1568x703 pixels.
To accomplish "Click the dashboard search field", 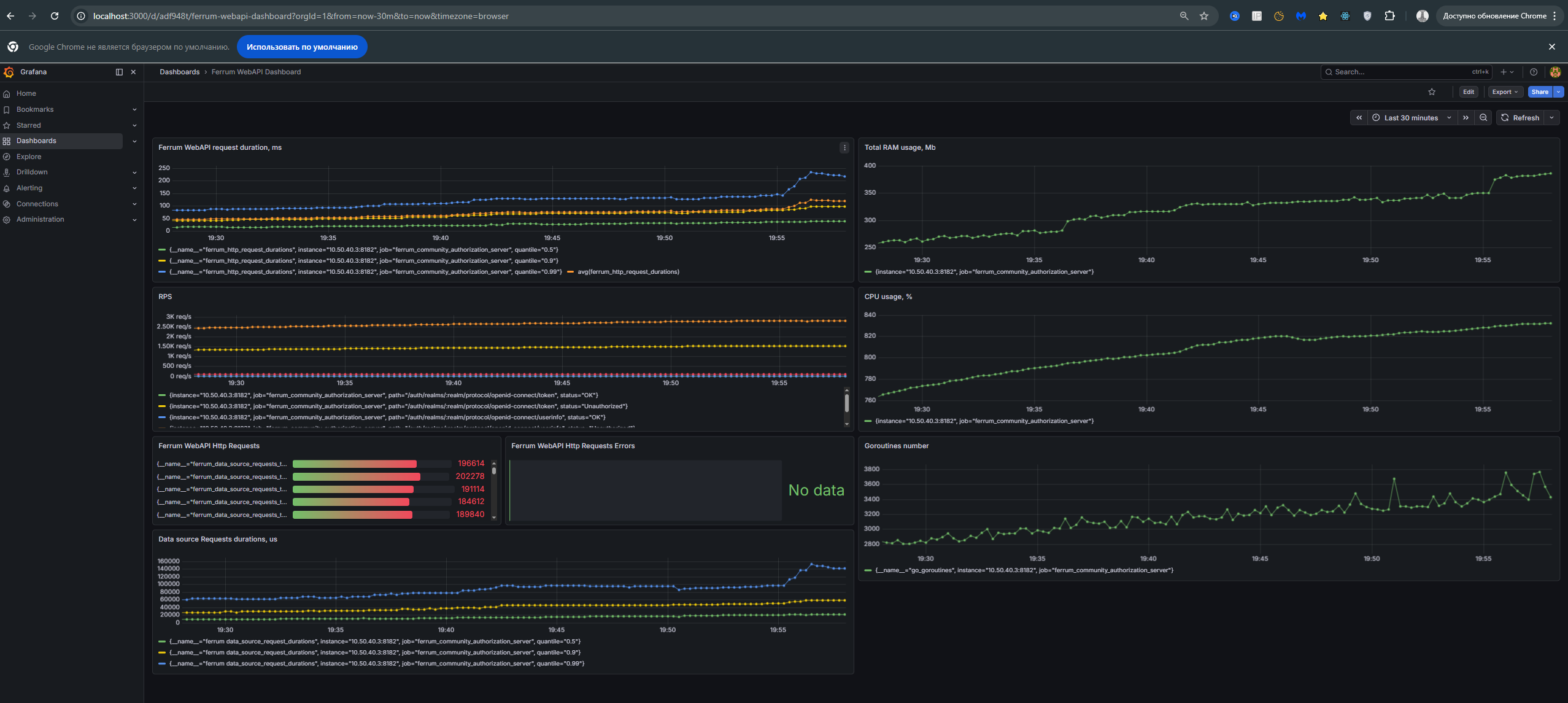I will 1405,72.
